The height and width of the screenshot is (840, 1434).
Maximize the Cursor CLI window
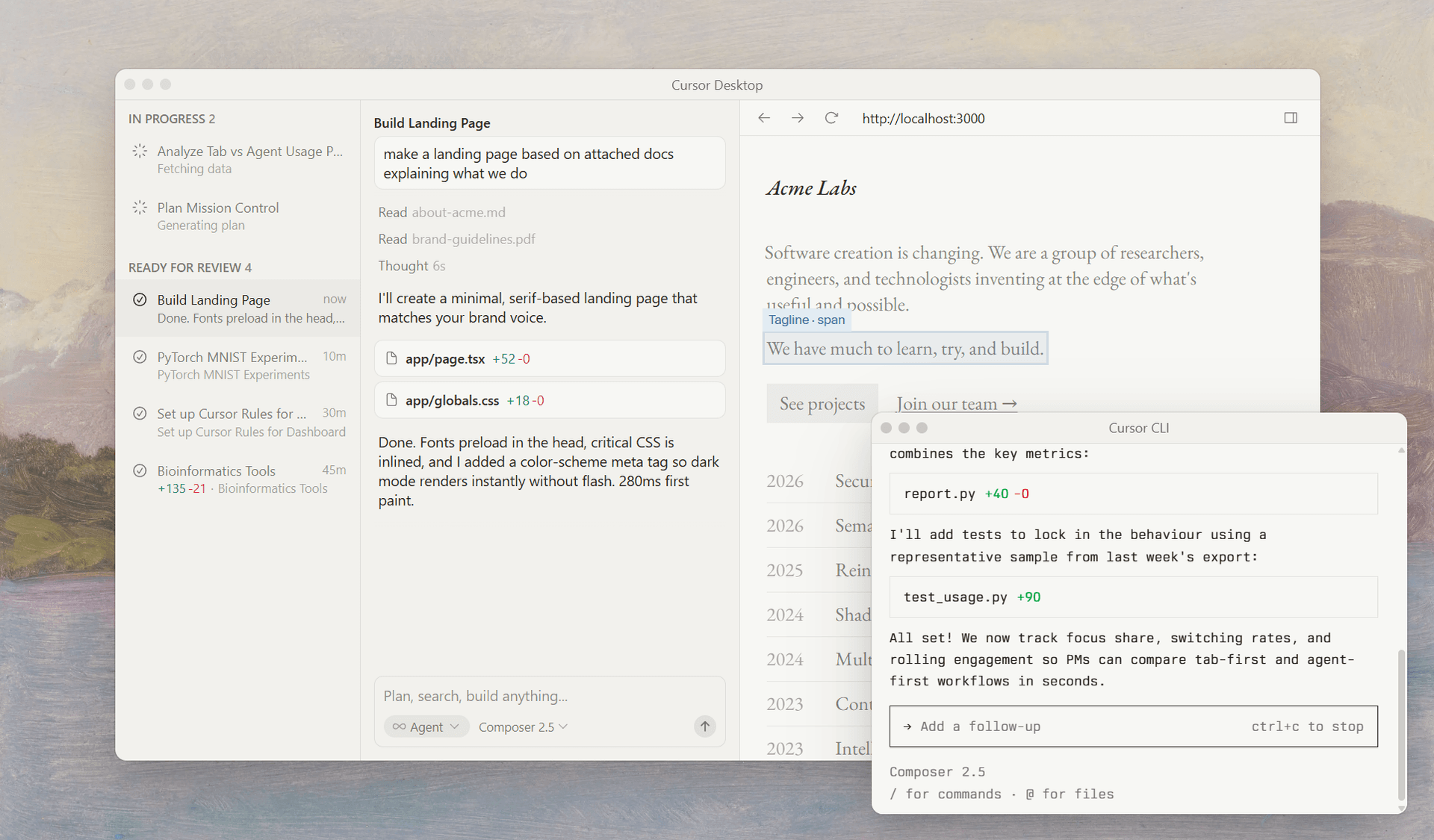922,428
